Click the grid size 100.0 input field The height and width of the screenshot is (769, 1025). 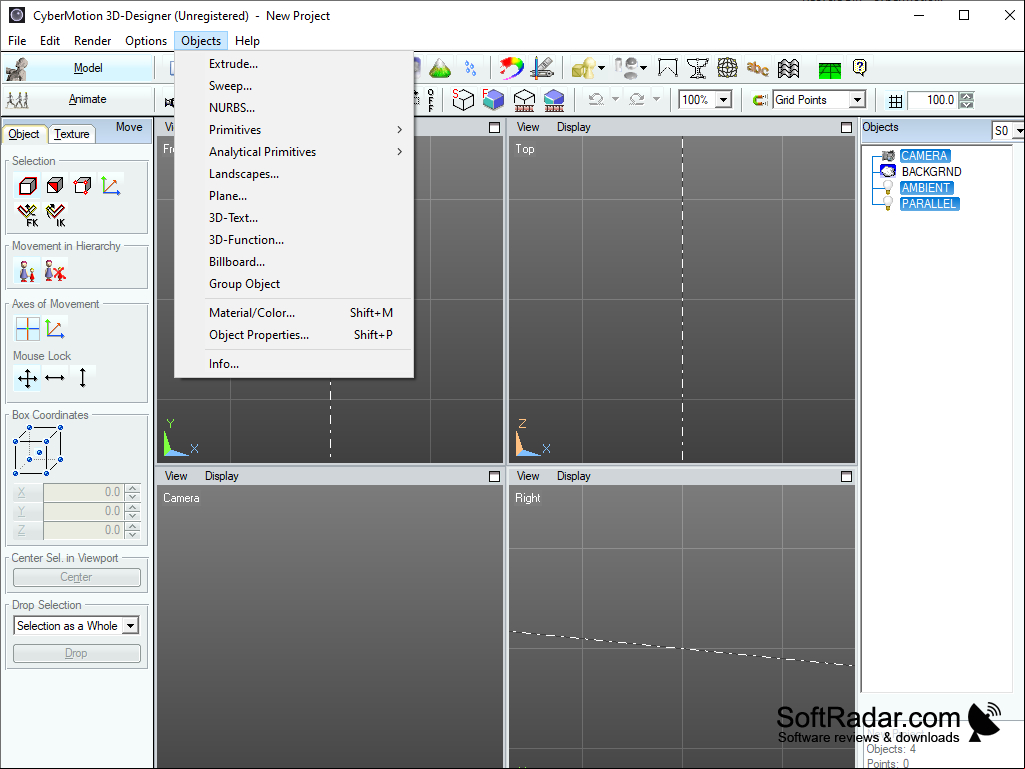(x=933, y=100)
